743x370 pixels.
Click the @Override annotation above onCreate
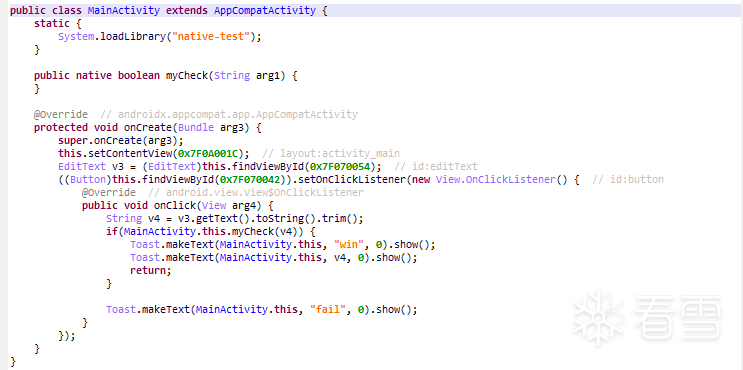[x=61, y=115]
